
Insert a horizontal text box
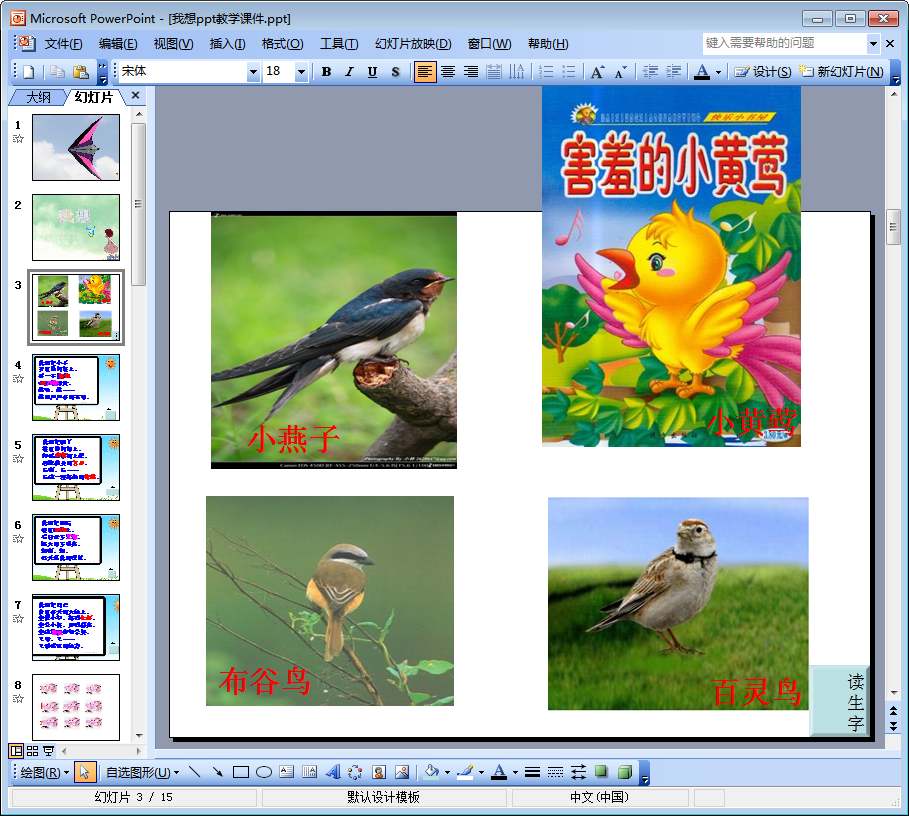pyautogui.click(x=286, y=772)
